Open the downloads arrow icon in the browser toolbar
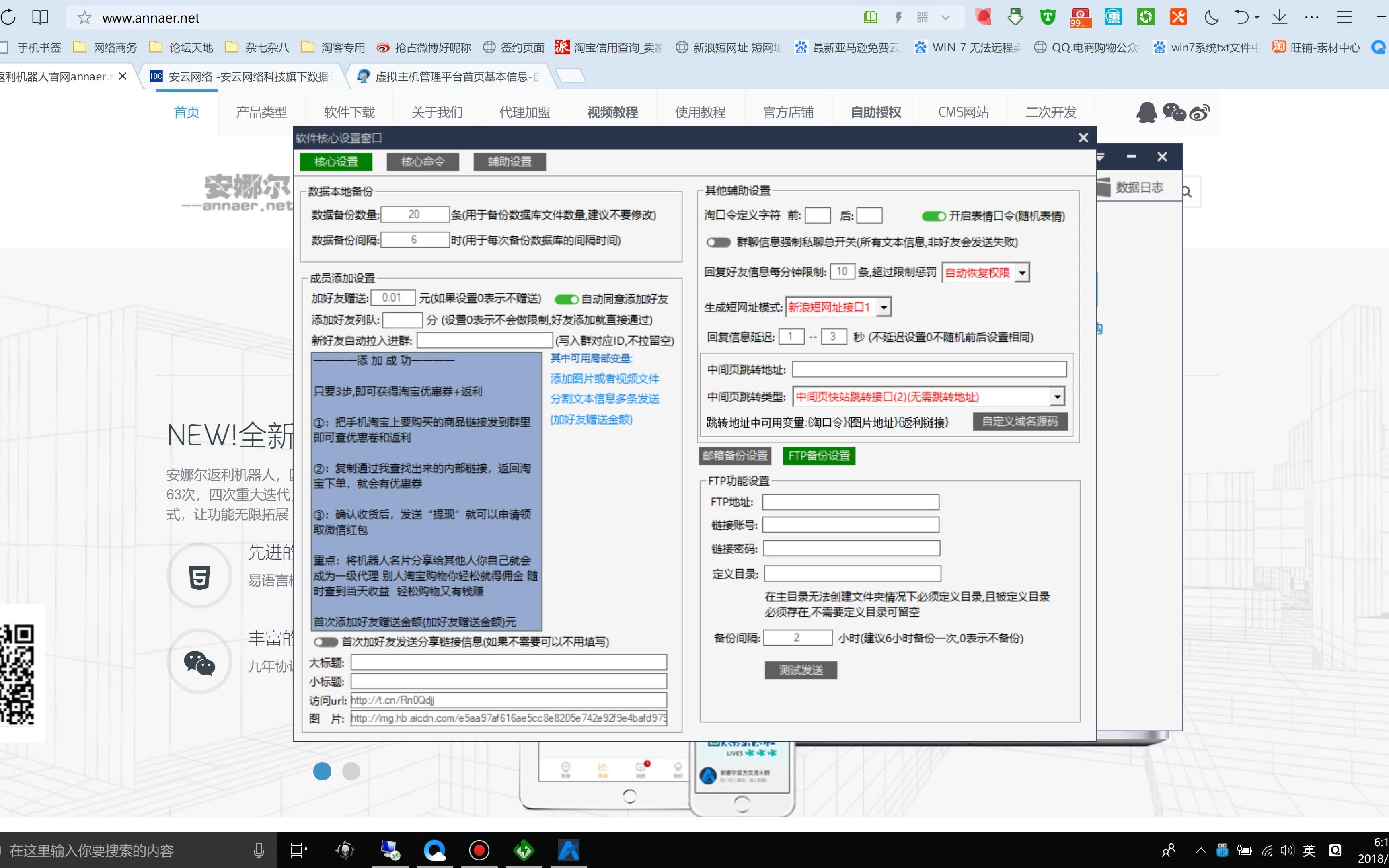The height and width of the screenshot is (868, 1389). tap(1279, 17)
